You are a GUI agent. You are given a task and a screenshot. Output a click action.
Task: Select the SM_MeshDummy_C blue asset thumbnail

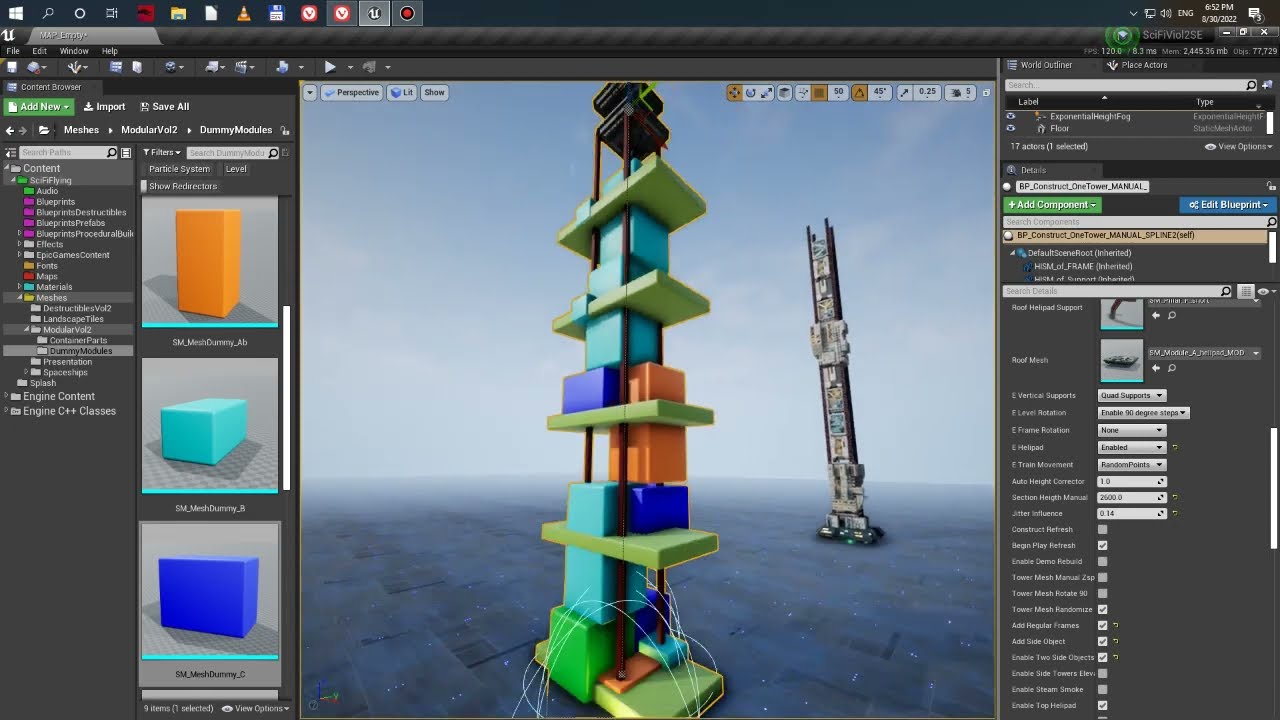click(210, 592)
